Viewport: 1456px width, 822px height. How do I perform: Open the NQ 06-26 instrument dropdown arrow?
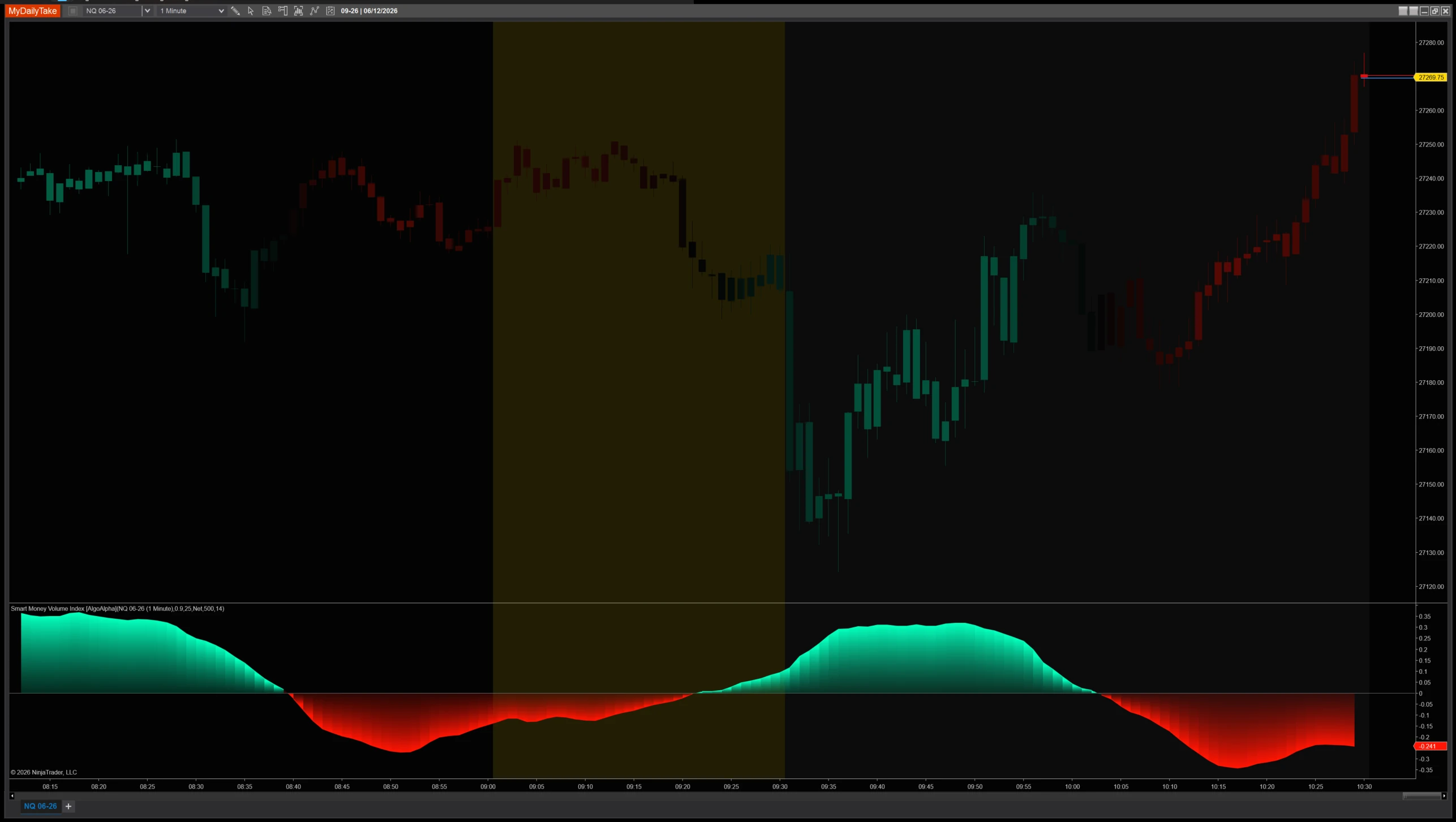(147, 11)
